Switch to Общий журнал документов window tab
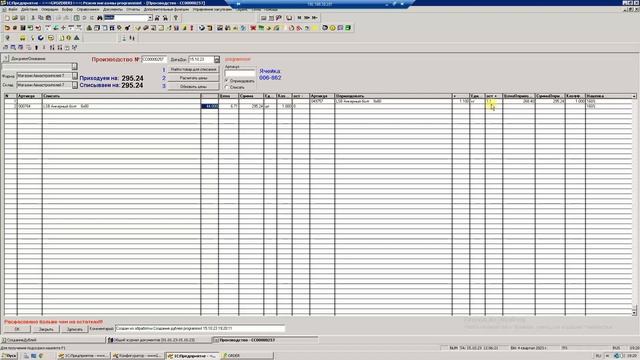This screenshot has height=360, width=640. pyautogui.click(x=159, y=340)
